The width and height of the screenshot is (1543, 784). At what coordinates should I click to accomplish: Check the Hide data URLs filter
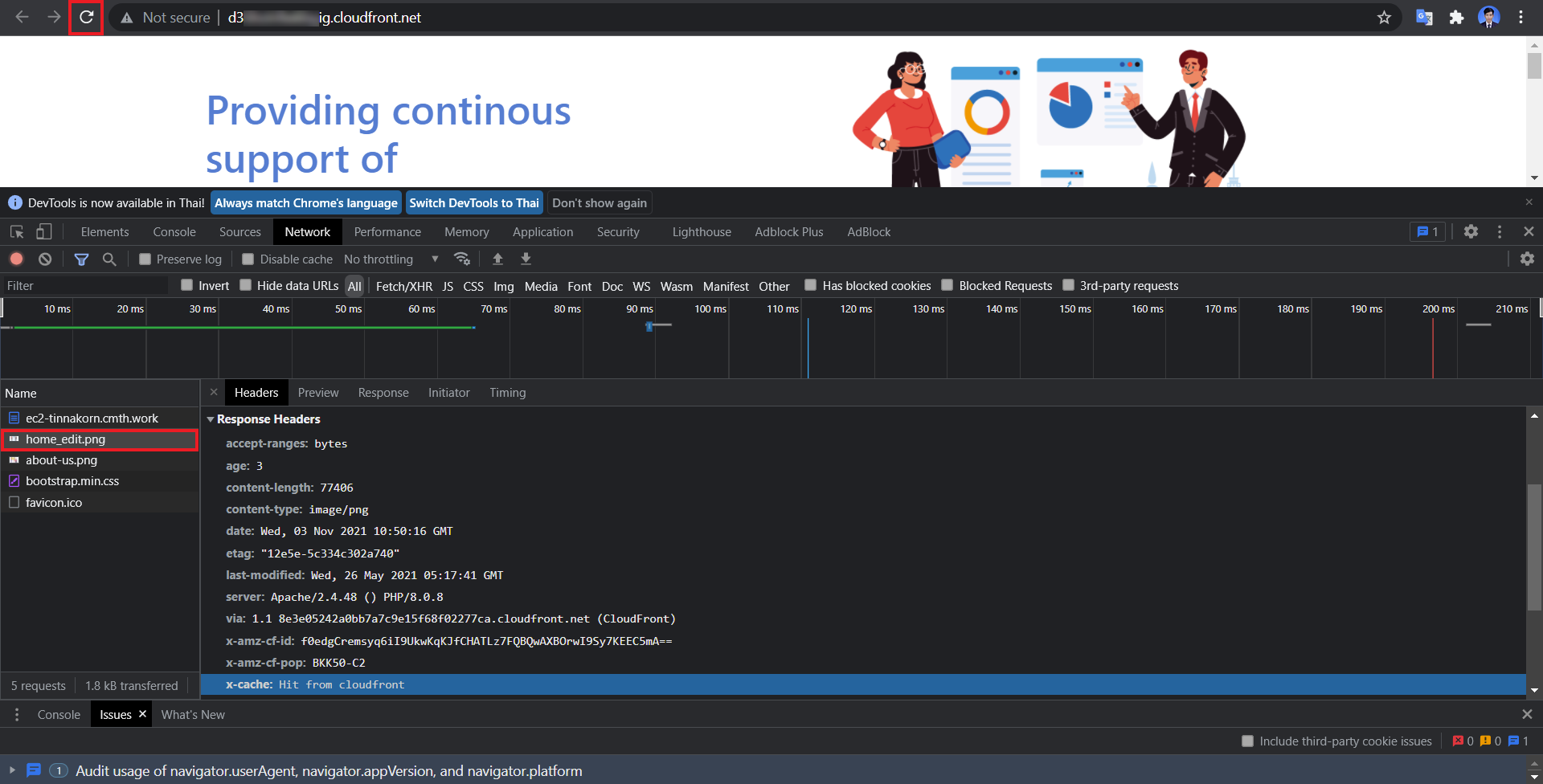(245, 285)
